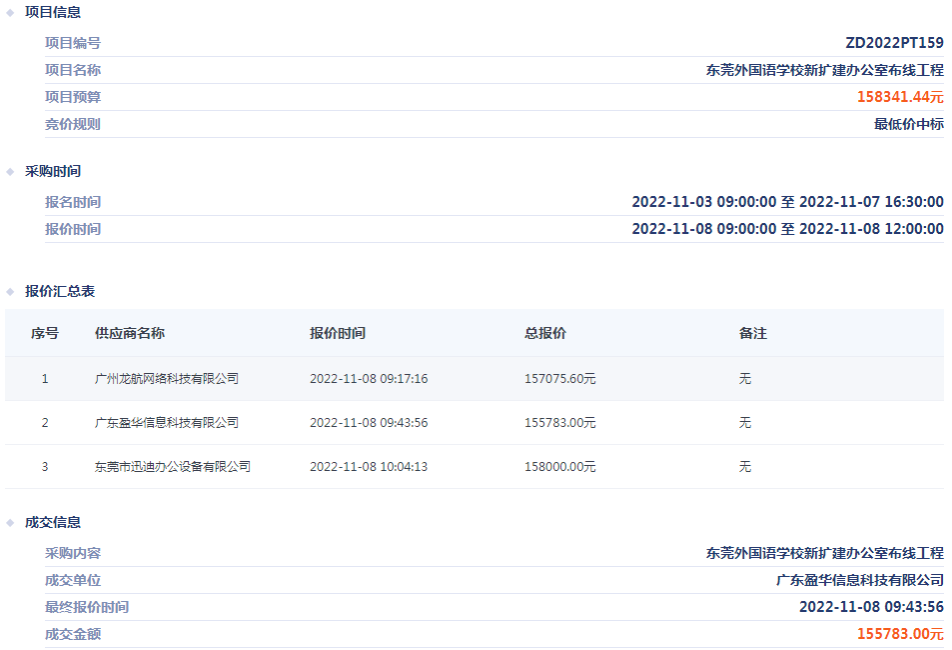This screenshot has height=650, width=952.
Task: Click the 项目编号 label
Action: click(x=73, y=43)
